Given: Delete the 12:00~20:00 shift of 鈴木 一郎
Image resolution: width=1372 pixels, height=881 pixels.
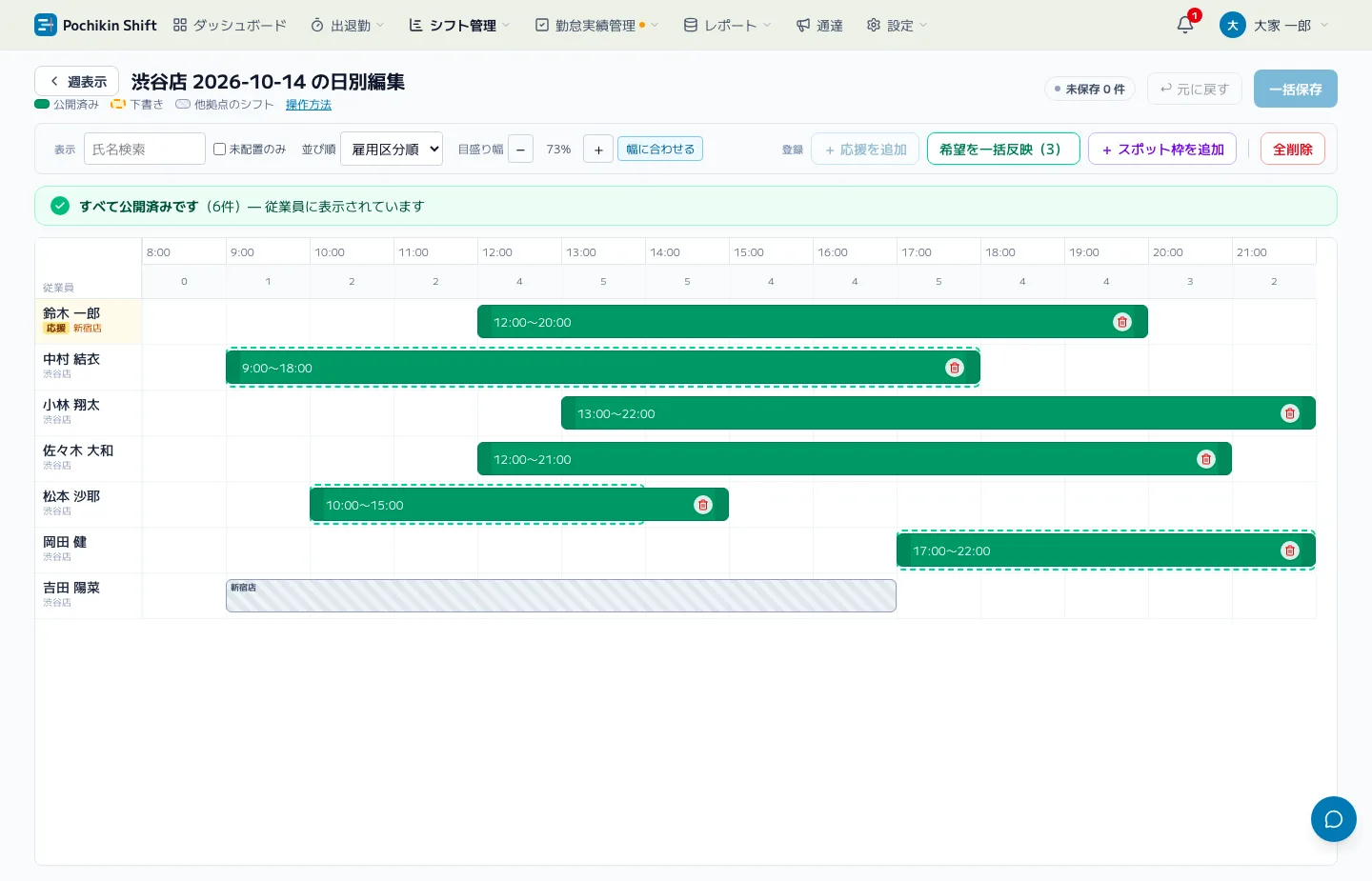Looking at the screenshot, I should [1122, 322].
